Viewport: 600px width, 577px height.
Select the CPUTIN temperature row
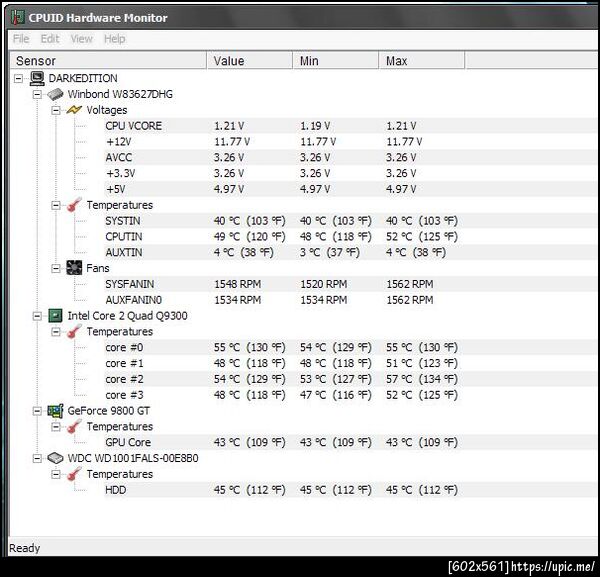[x=350, y=236]
